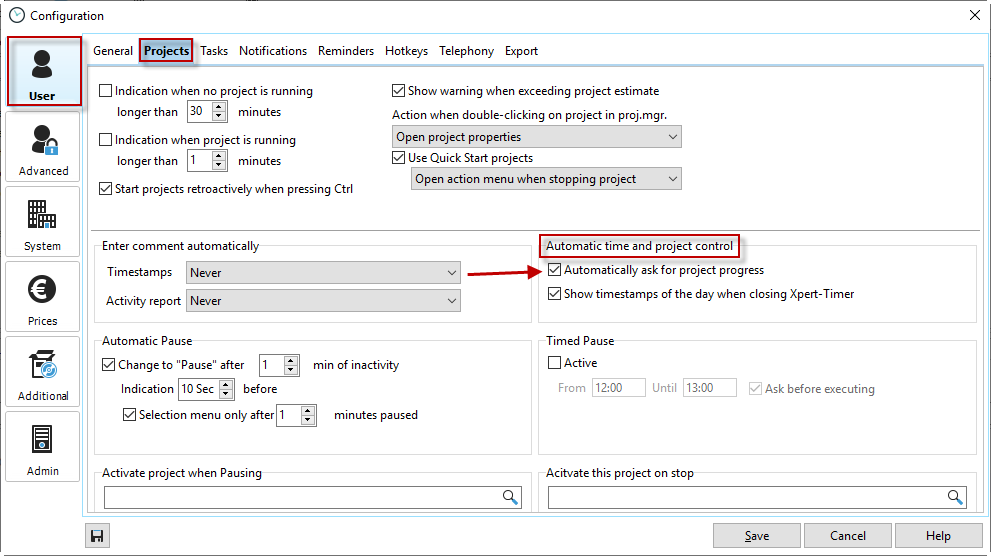Viewport: 991px width, 556px height.
Task: Click search icon in Activate project when Pausing
Action: pos(510,497)
